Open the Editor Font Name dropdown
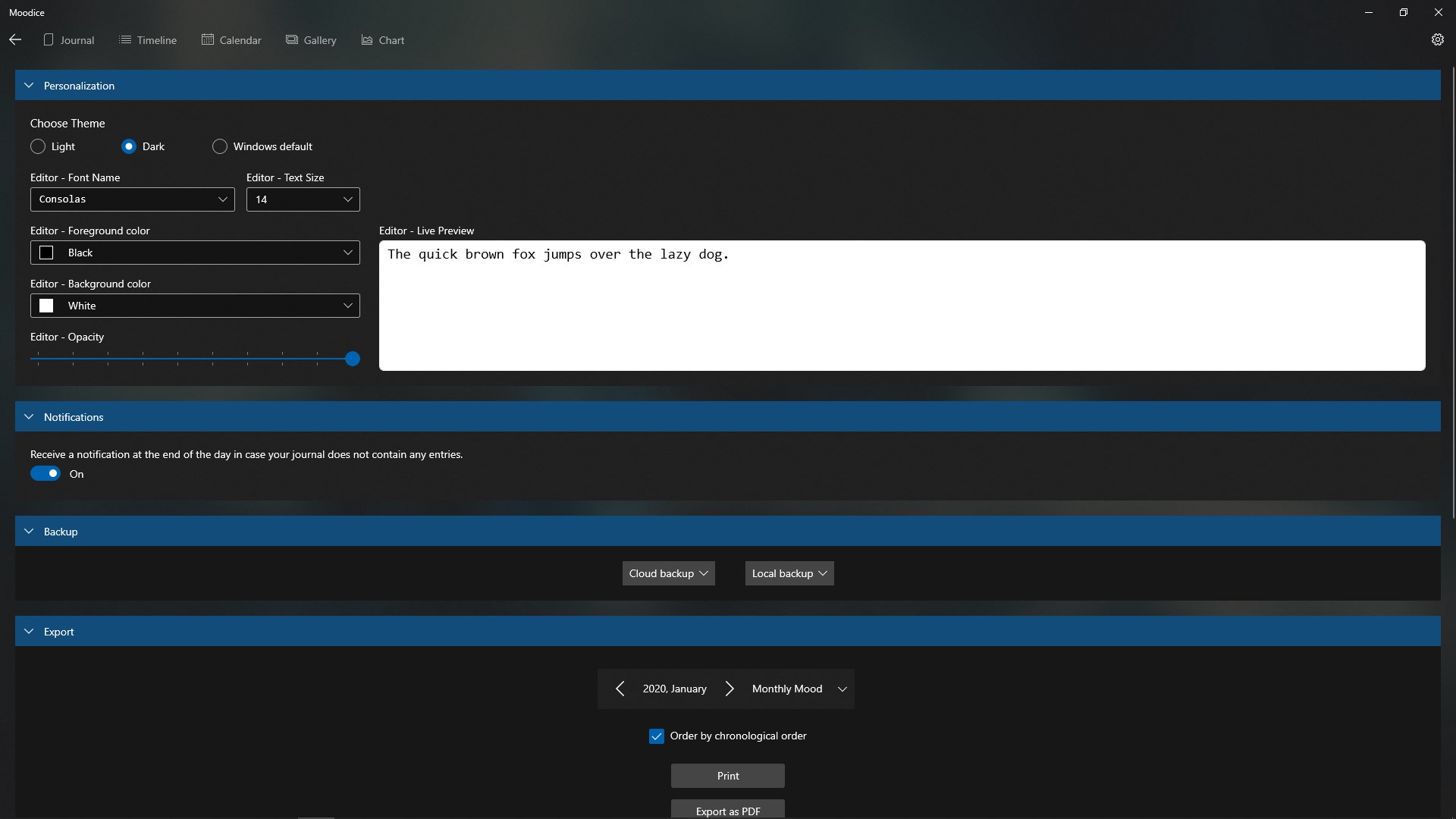Screen dimensions: 1456x819 click(x=133, y=199)
